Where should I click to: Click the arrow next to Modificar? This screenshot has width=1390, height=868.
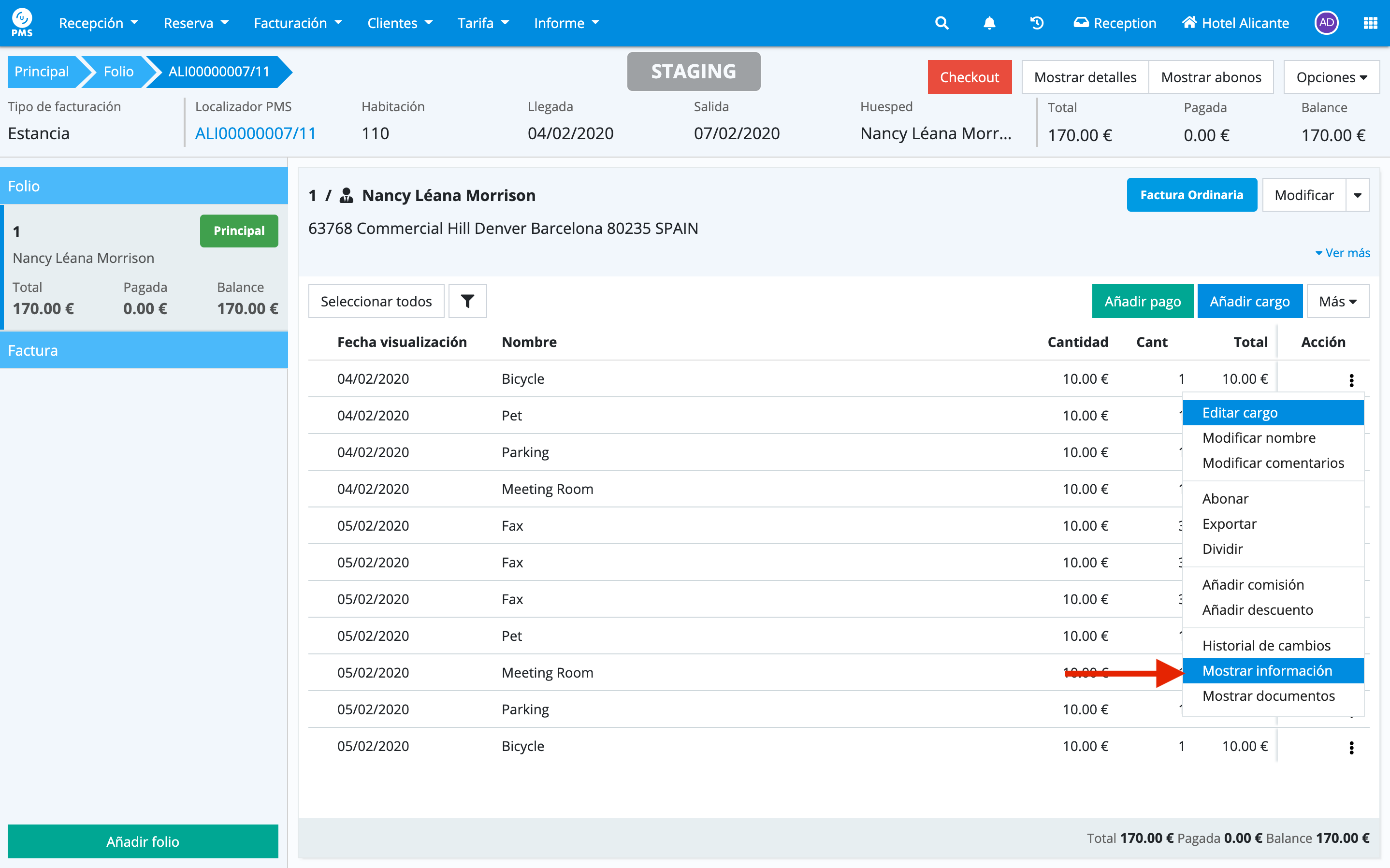tap(1357, 195)
